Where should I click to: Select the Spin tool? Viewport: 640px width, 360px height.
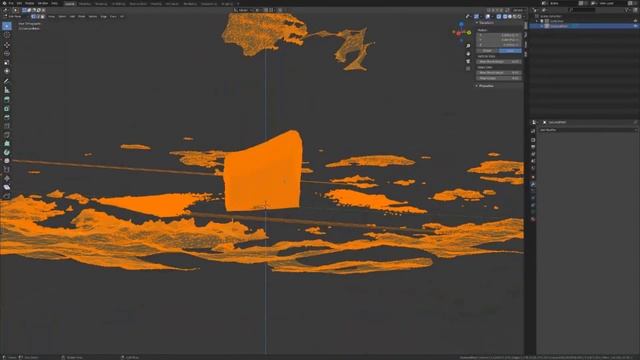tap(7, 152)
